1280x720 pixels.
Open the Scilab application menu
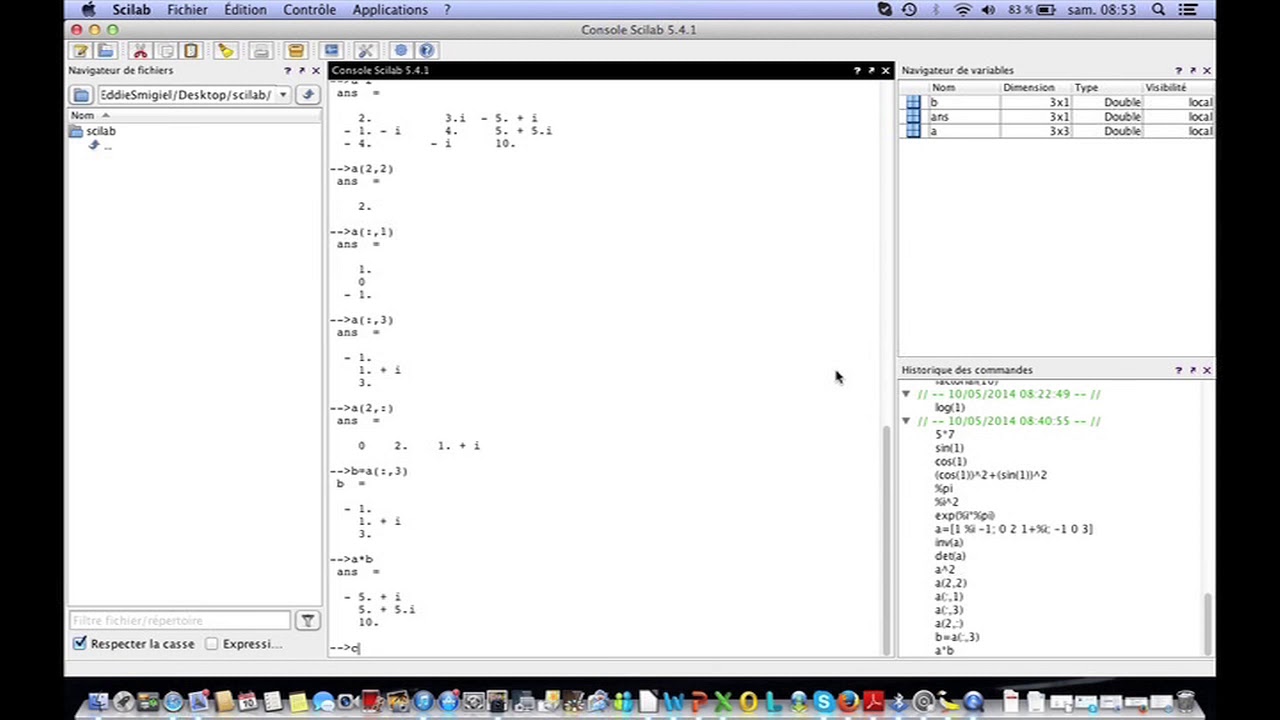tap(131, 9)
